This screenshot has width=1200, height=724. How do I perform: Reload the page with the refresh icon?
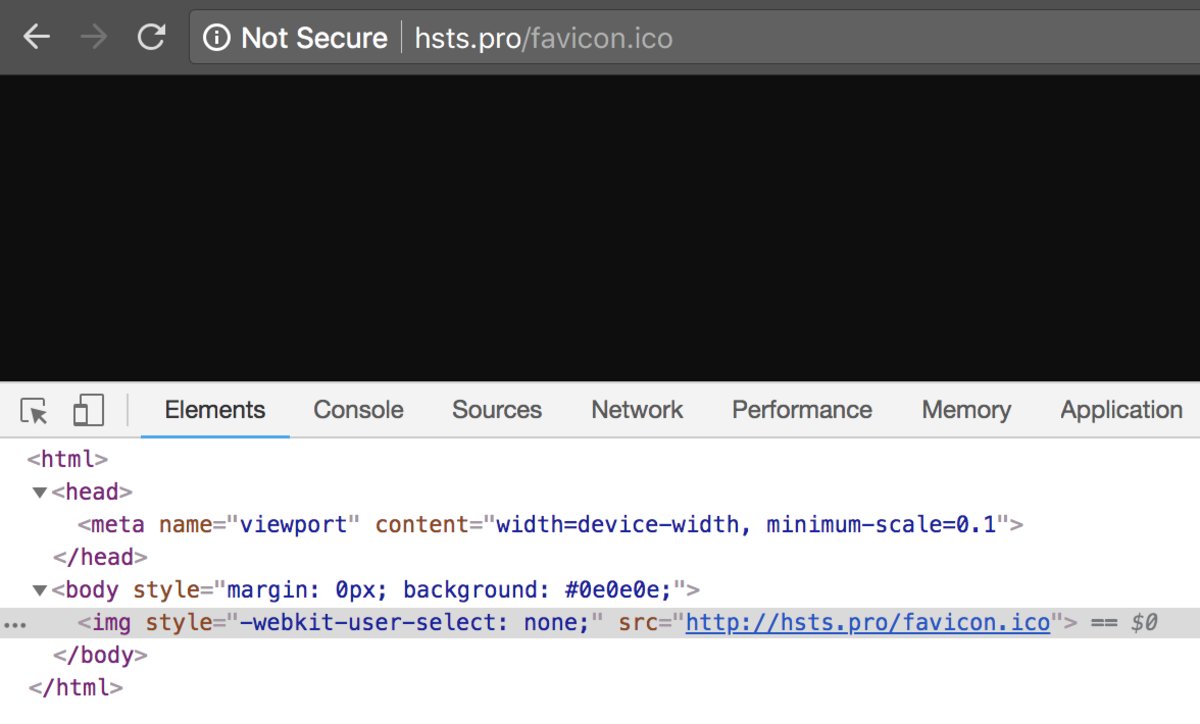[x=151, y=38]
